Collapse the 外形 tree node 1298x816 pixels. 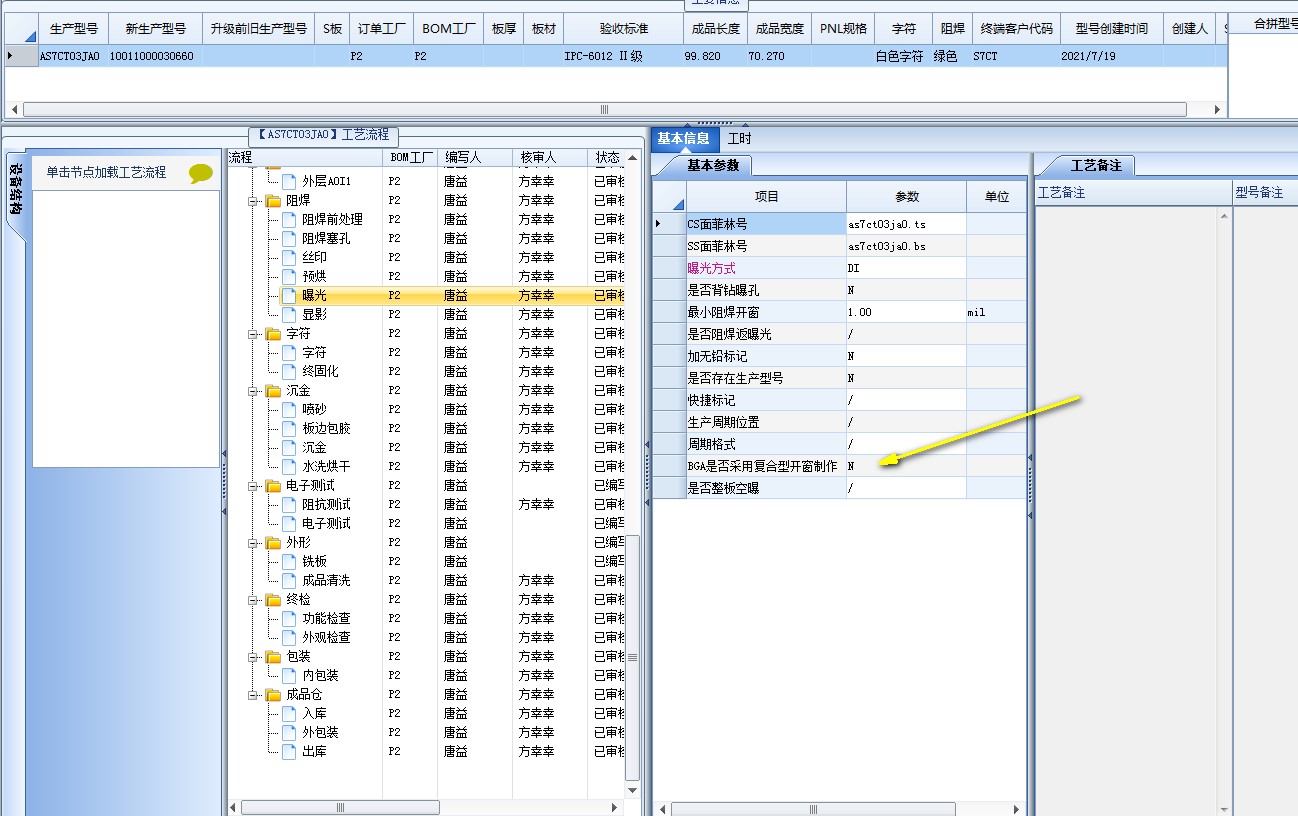click(x=254, y=543)
